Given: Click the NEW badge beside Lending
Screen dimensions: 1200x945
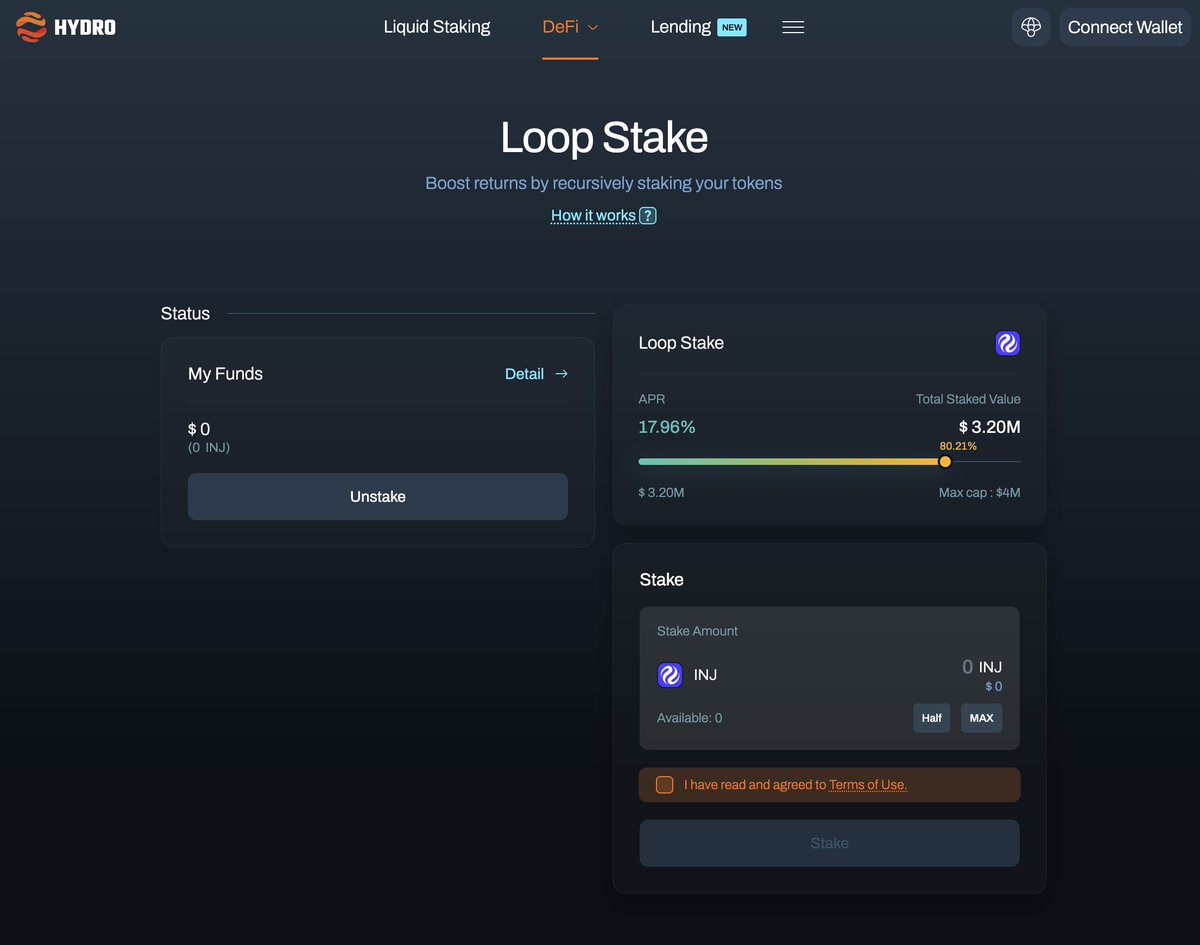Looking at the screenshot, I should (x=732, y=27).
